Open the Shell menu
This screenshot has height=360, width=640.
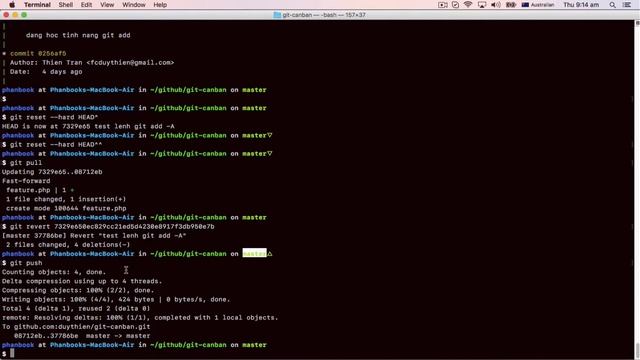point(65,5)
